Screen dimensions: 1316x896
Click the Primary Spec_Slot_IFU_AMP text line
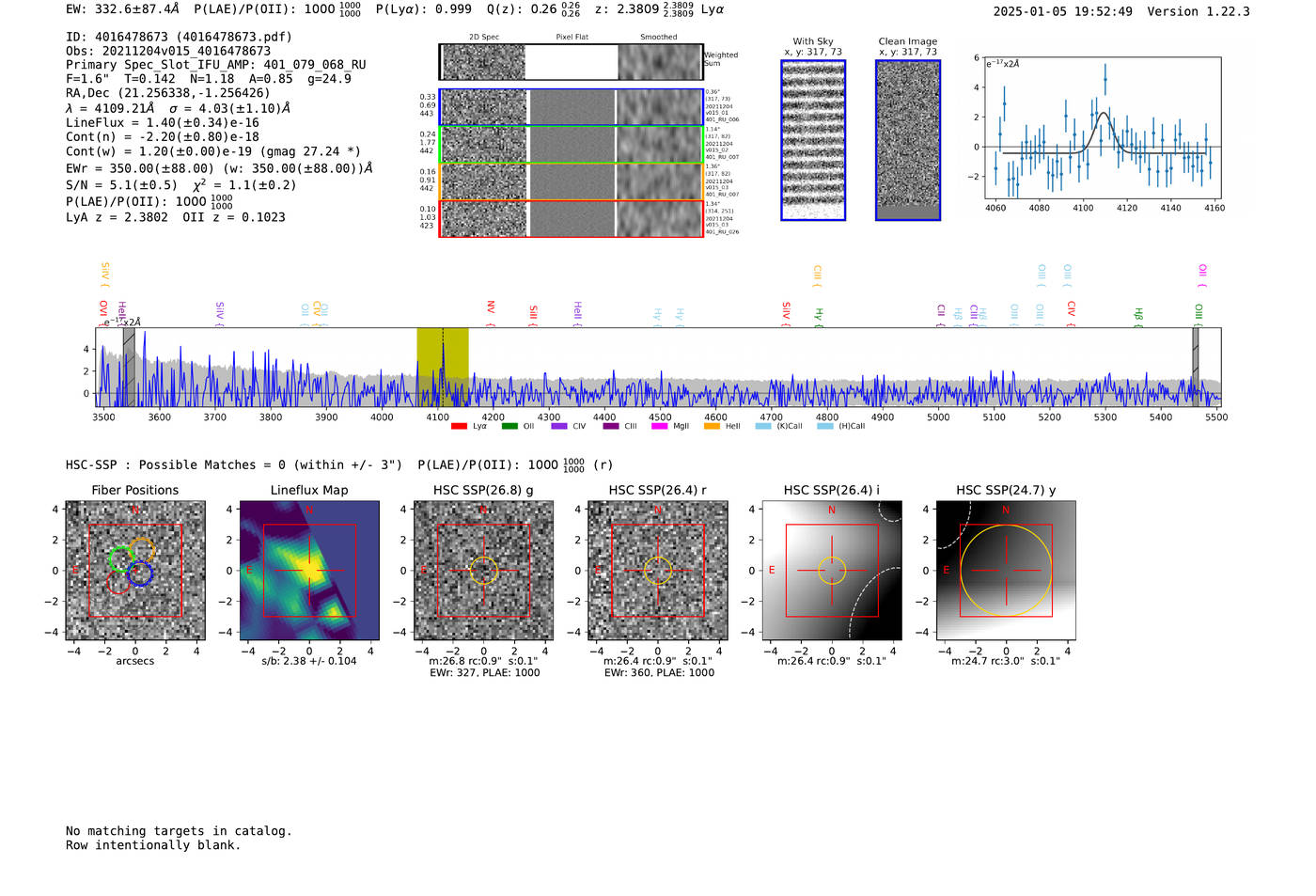[x=216, y=65]
